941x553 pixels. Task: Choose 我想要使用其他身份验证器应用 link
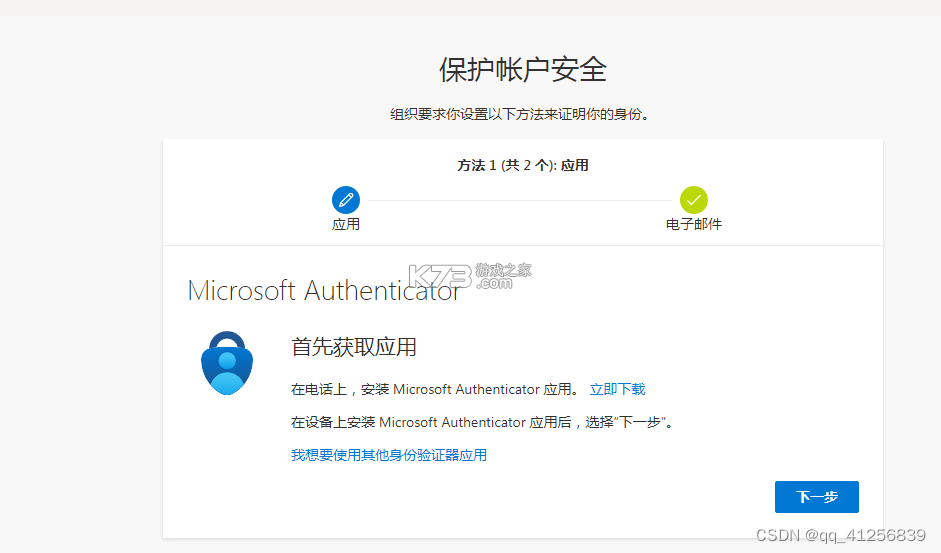[x=389, y=455]
